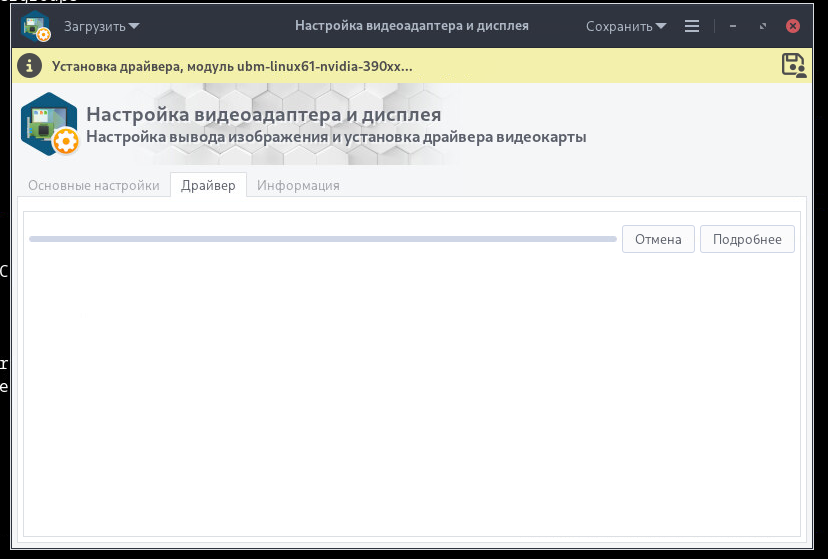Click the 'Установка драйвера, модуль ubm-linux61-nvidia-390xx' message
828x559 pixels.
point(232,67)
